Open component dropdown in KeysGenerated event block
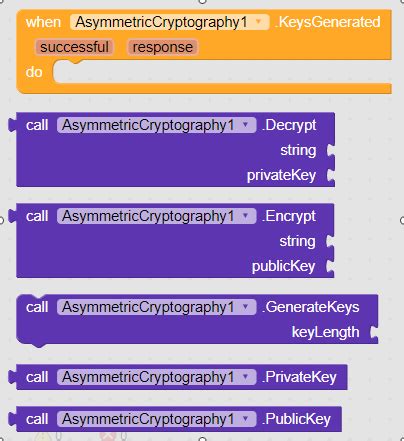The width and height of the screenshot is (404, 441). point(169,22)
